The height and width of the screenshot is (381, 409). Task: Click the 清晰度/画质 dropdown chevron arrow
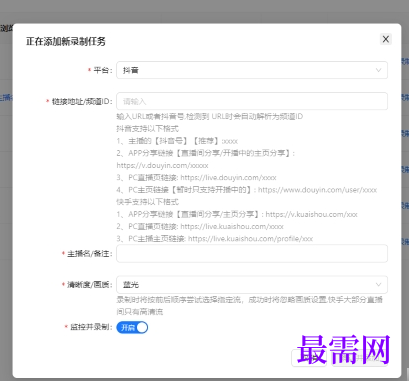click(x=378, y=284)
